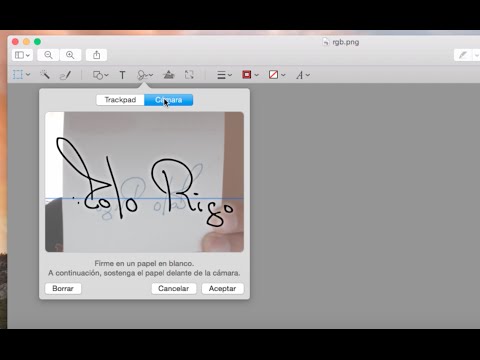This screenshot has height=360, width=480.
Task: Open the red border color picker
Action: click(250, 75)
